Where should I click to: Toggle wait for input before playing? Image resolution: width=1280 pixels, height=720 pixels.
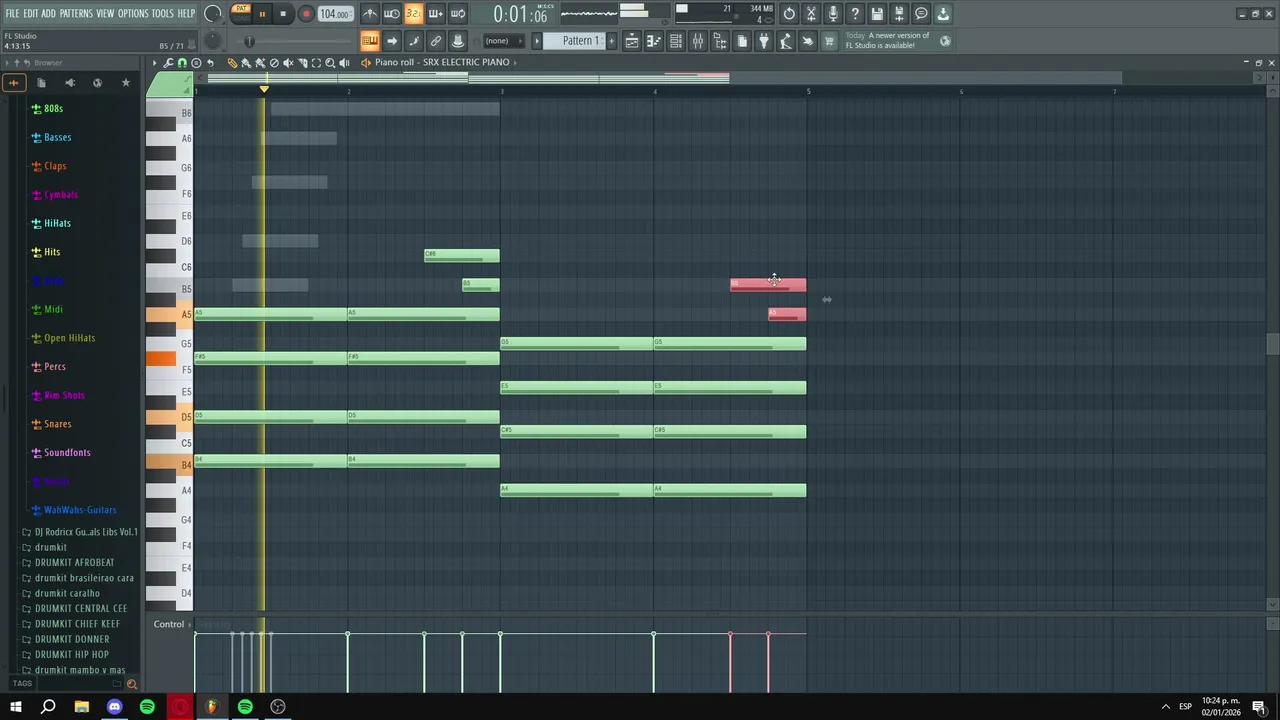coord(391,14)
